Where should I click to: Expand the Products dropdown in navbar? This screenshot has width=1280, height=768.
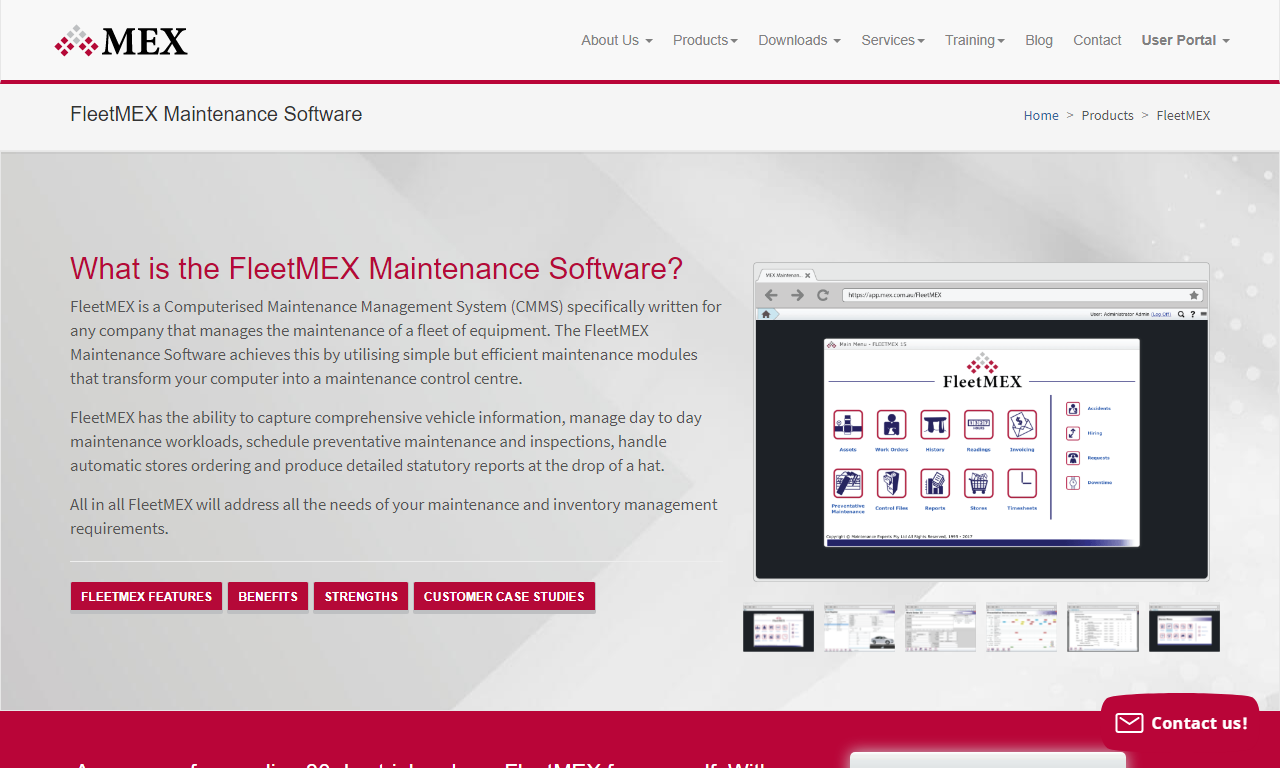[x=705, y=40]
